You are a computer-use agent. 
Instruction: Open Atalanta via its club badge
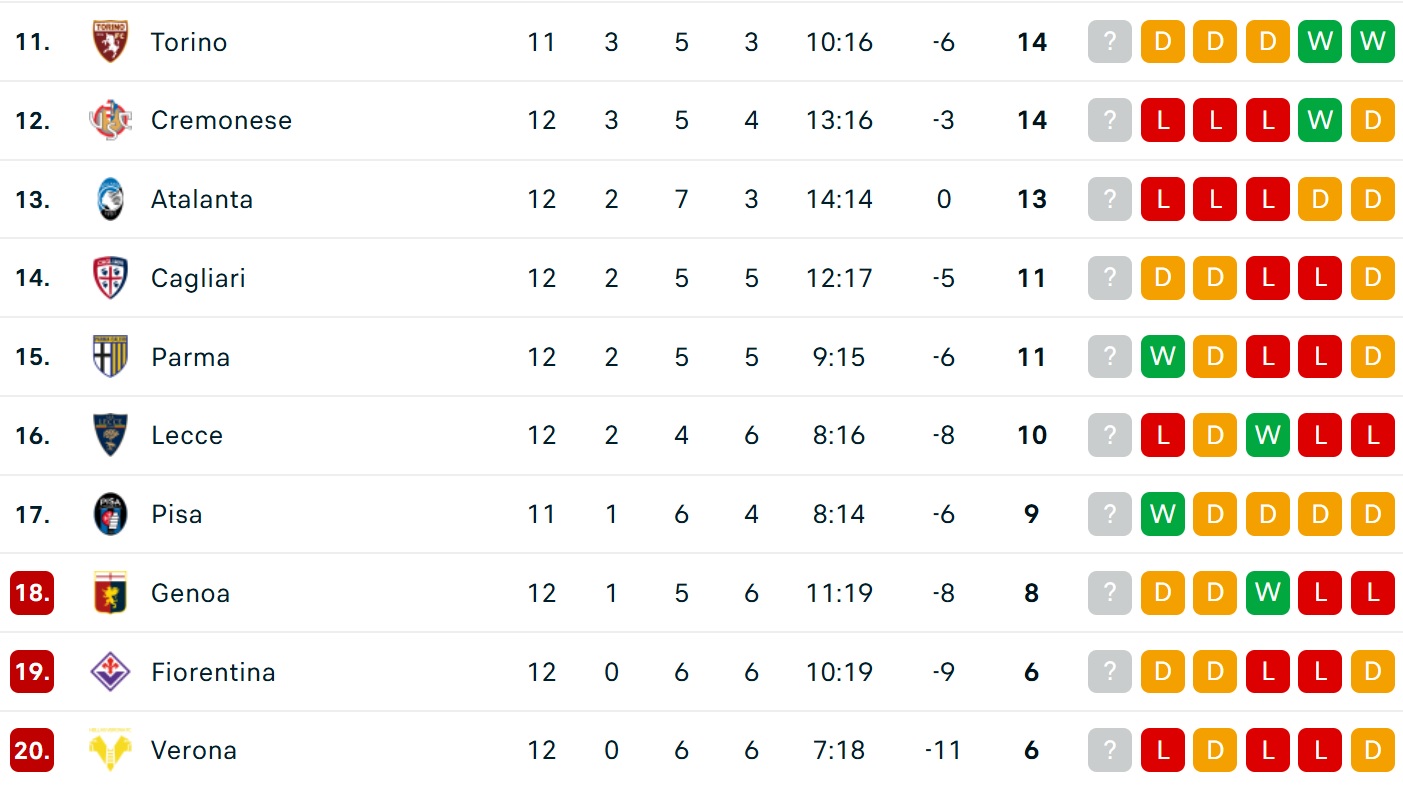tap(110, 199)
